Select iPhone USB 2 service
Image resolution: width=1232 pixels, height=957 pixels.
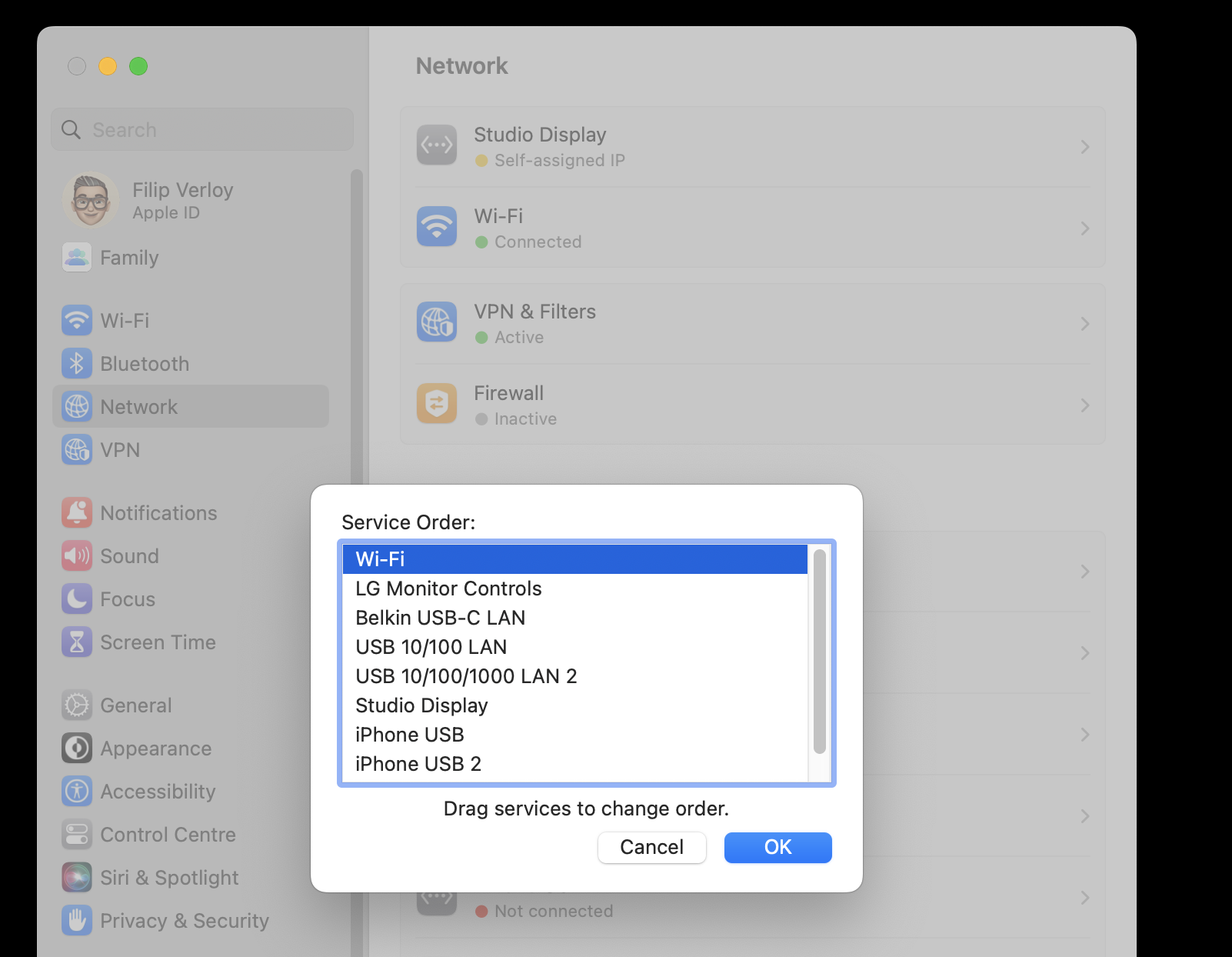pos(575,764)
